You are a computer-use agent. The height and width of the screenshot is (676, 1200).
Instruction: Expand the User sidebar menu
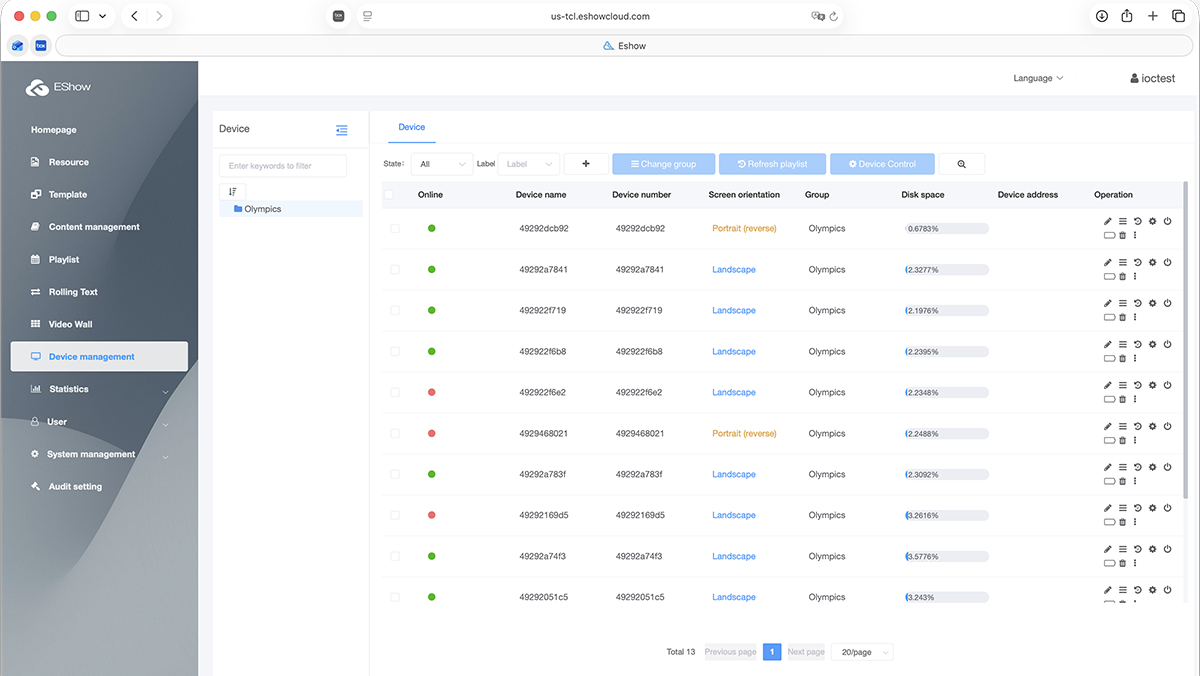coord(98,422)
